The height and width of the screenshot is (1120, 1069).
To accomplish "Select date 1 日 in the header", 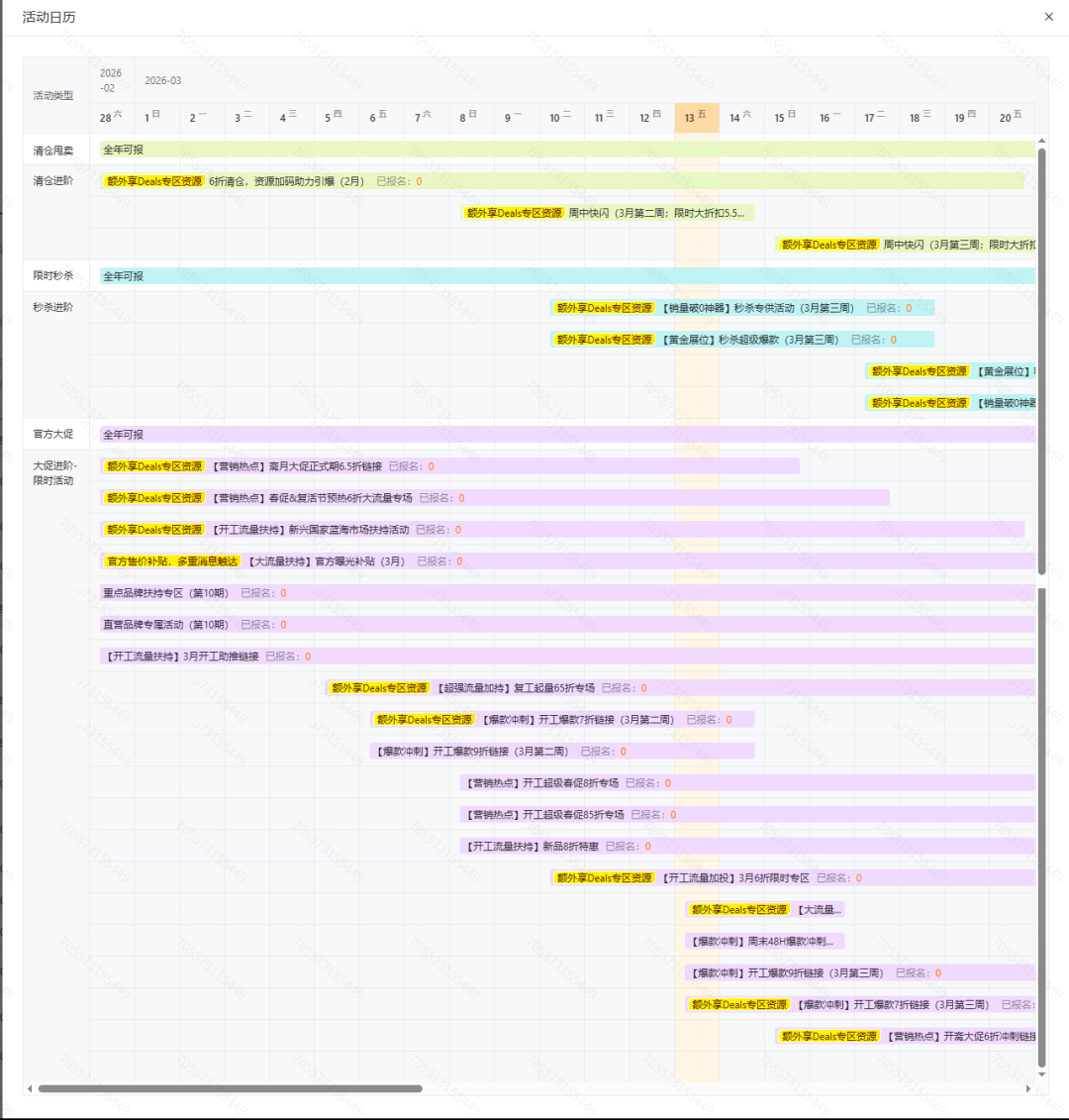I will point(156,117).
